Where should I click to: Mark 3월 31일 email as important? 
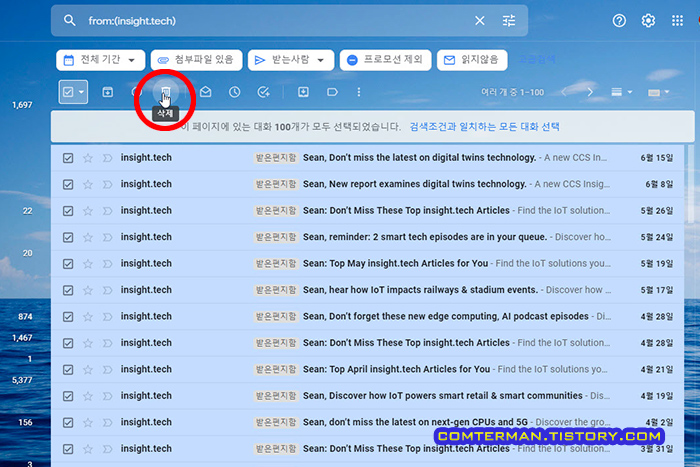tap(107, 449)
